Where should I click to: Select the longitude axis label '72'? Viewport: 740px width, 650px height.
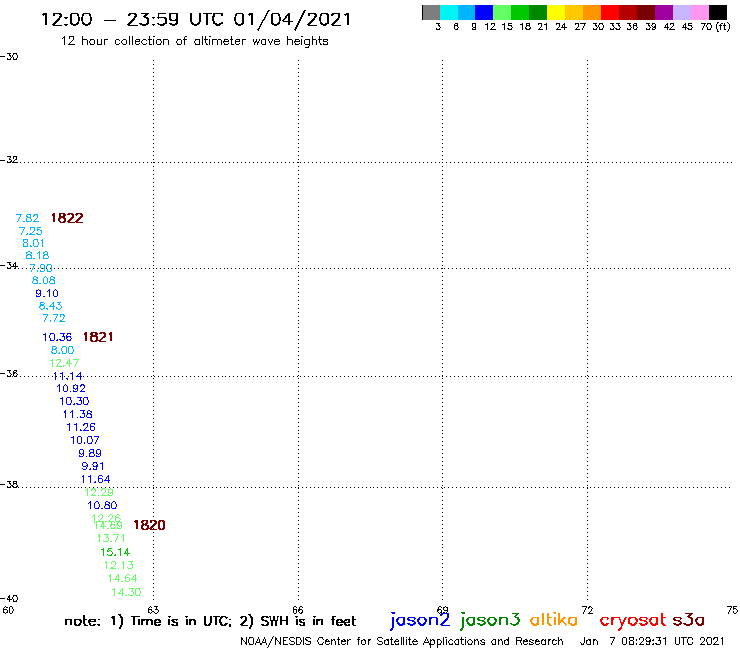coord(587,610)
